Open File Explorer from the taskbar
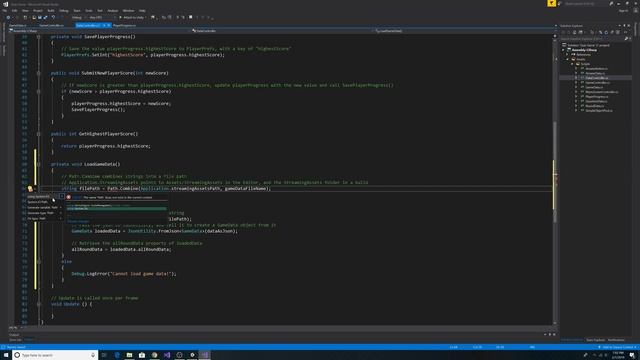This screenshot has width=640, height=360. point(129,355)
